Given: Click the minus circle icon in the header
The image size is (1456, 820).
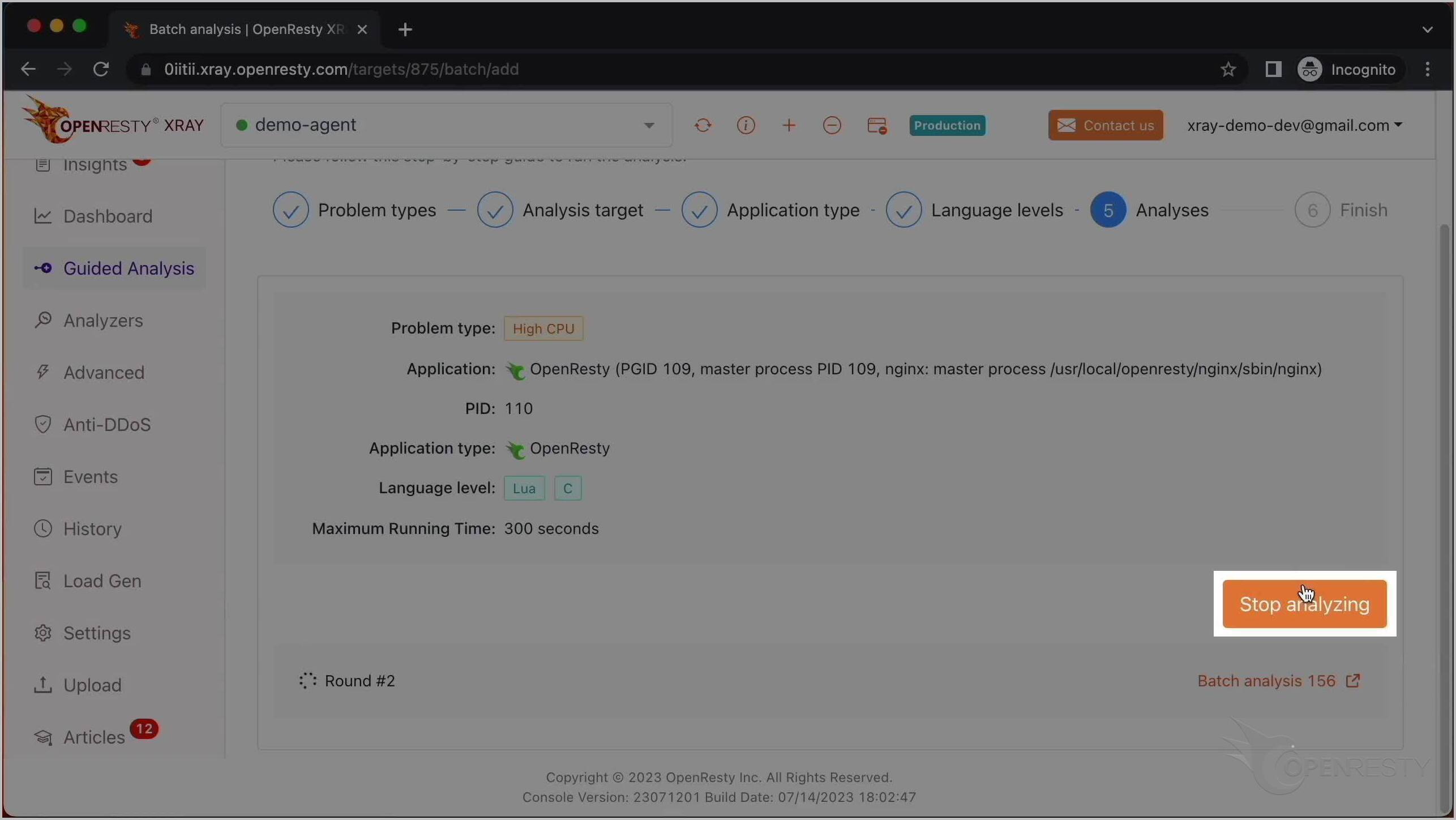Looking at the screenshot, I should 832,125.
